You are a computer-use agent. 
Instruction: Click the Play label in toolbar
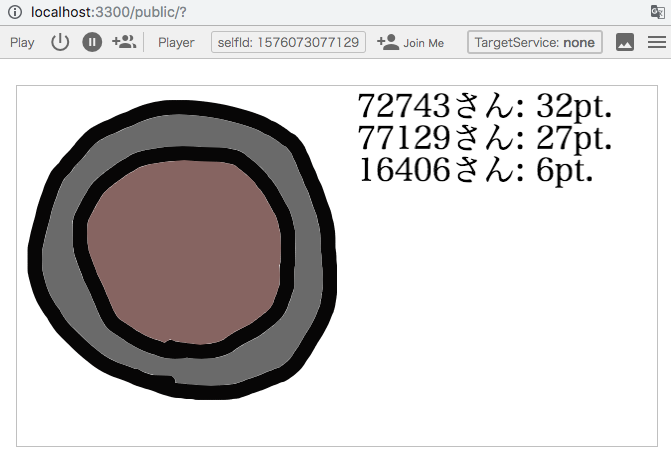(x=22, y=43)
